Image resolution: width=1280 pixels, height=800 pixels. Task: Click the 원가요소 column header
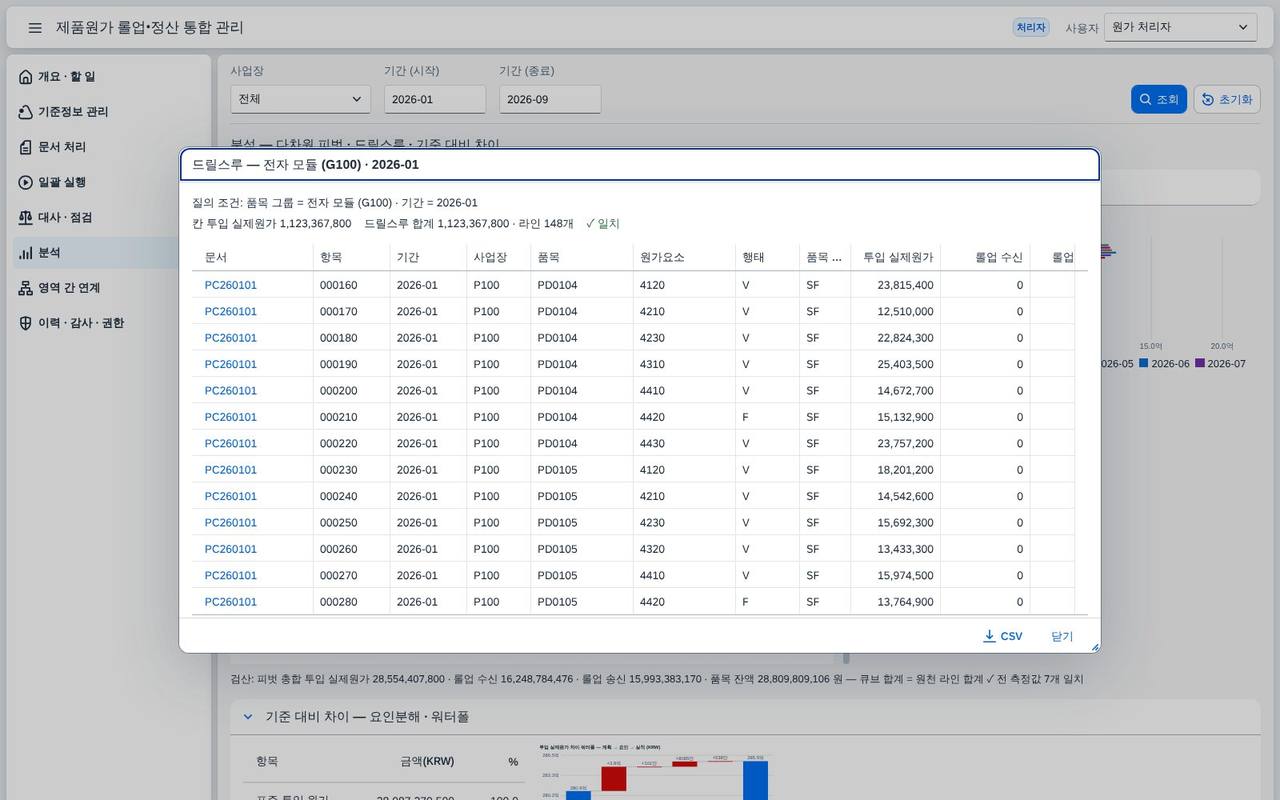684,257
